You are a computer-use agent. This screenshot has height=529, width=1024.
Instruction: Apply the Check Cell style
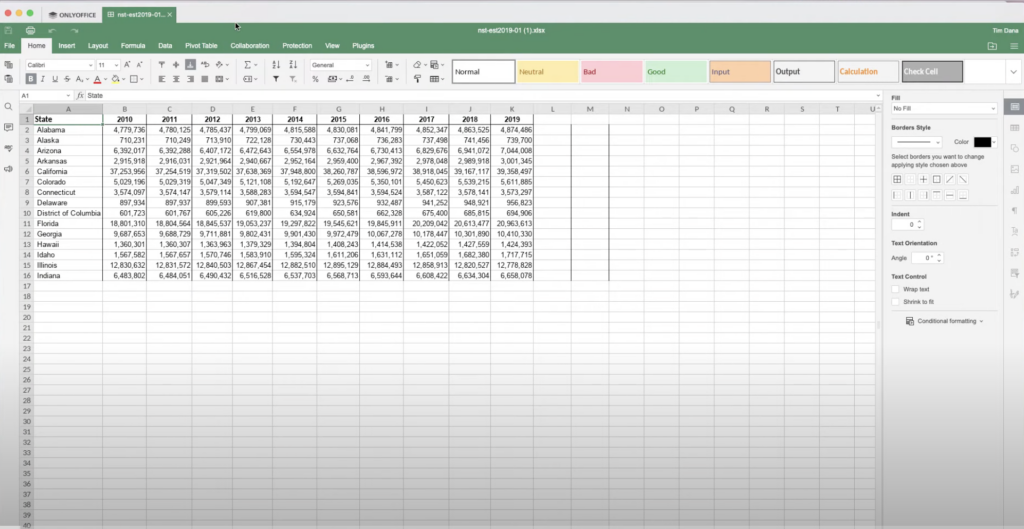(932, 72)
